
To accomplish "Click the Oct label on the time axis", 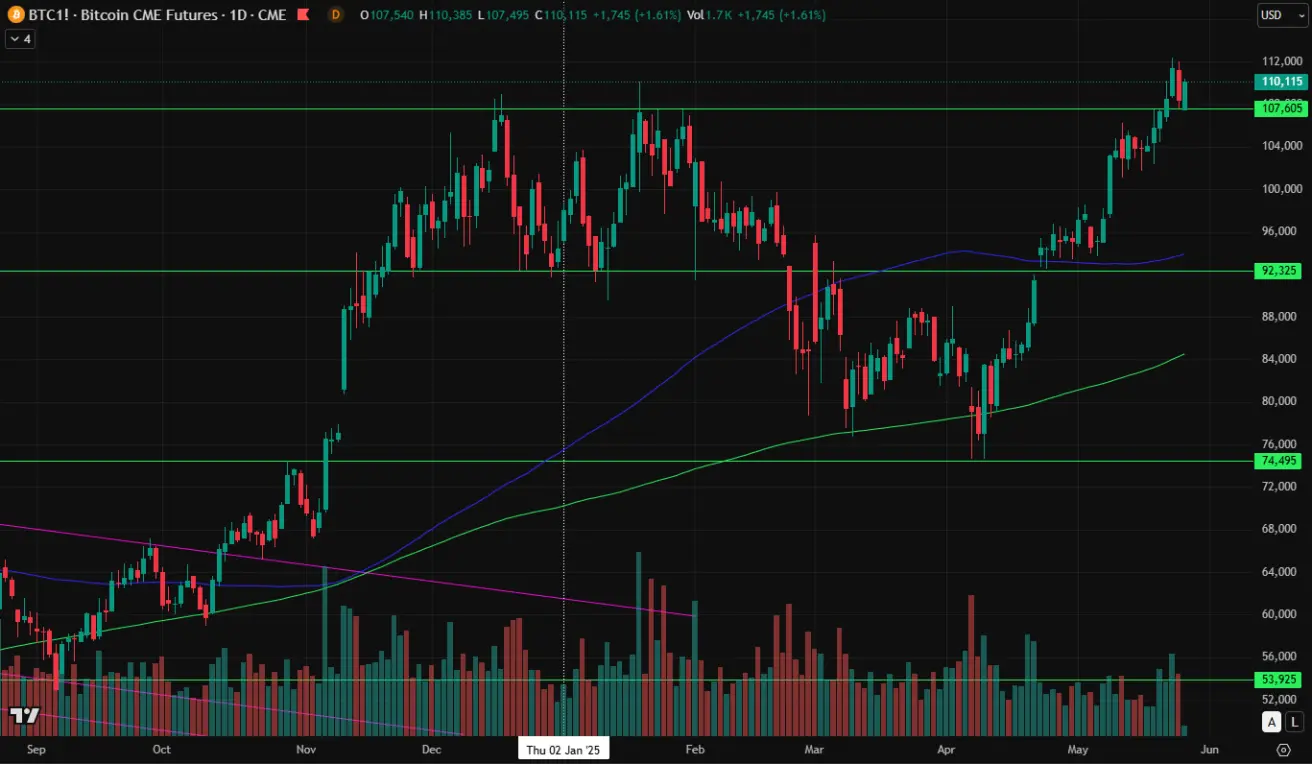I will click(161, 749).
